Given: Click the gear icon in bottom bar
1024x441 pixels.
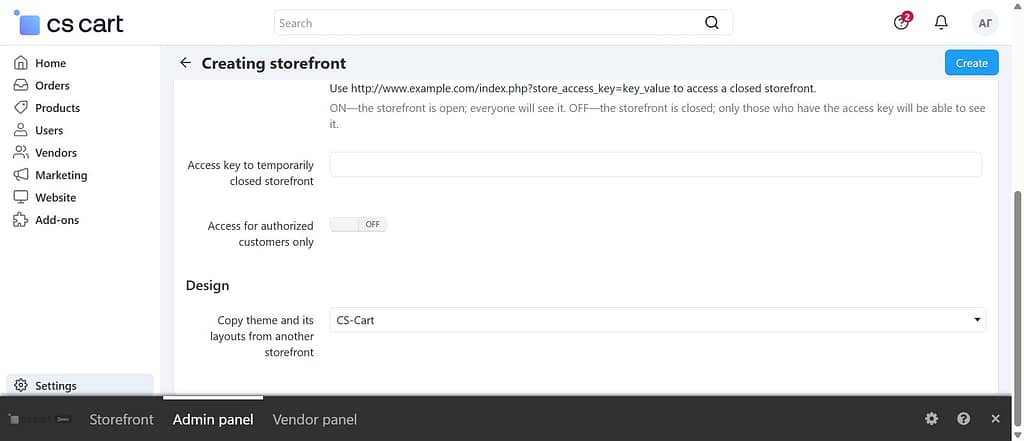Looking at the screenshot, I should (x=931, y=419).
